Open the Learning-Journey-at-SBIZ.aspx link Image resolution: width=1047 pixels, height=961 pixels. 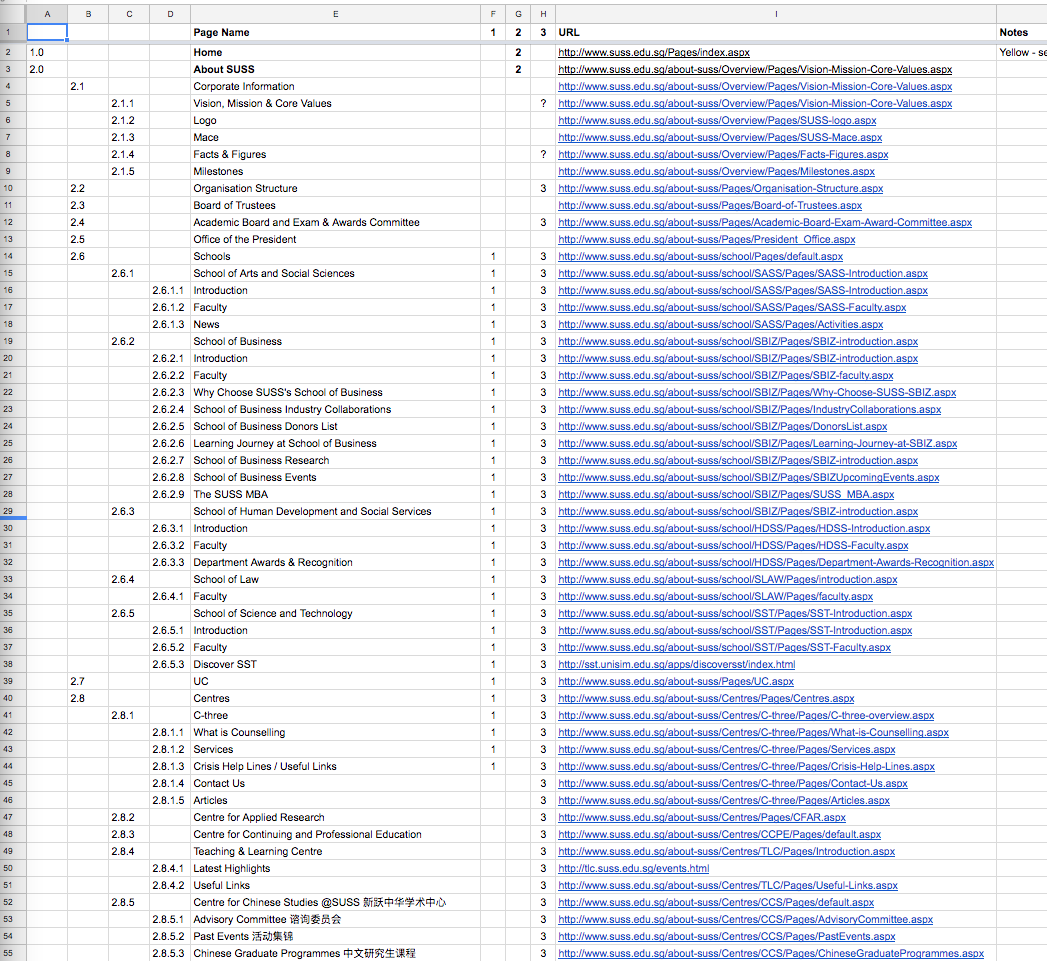tap(757, 443)
